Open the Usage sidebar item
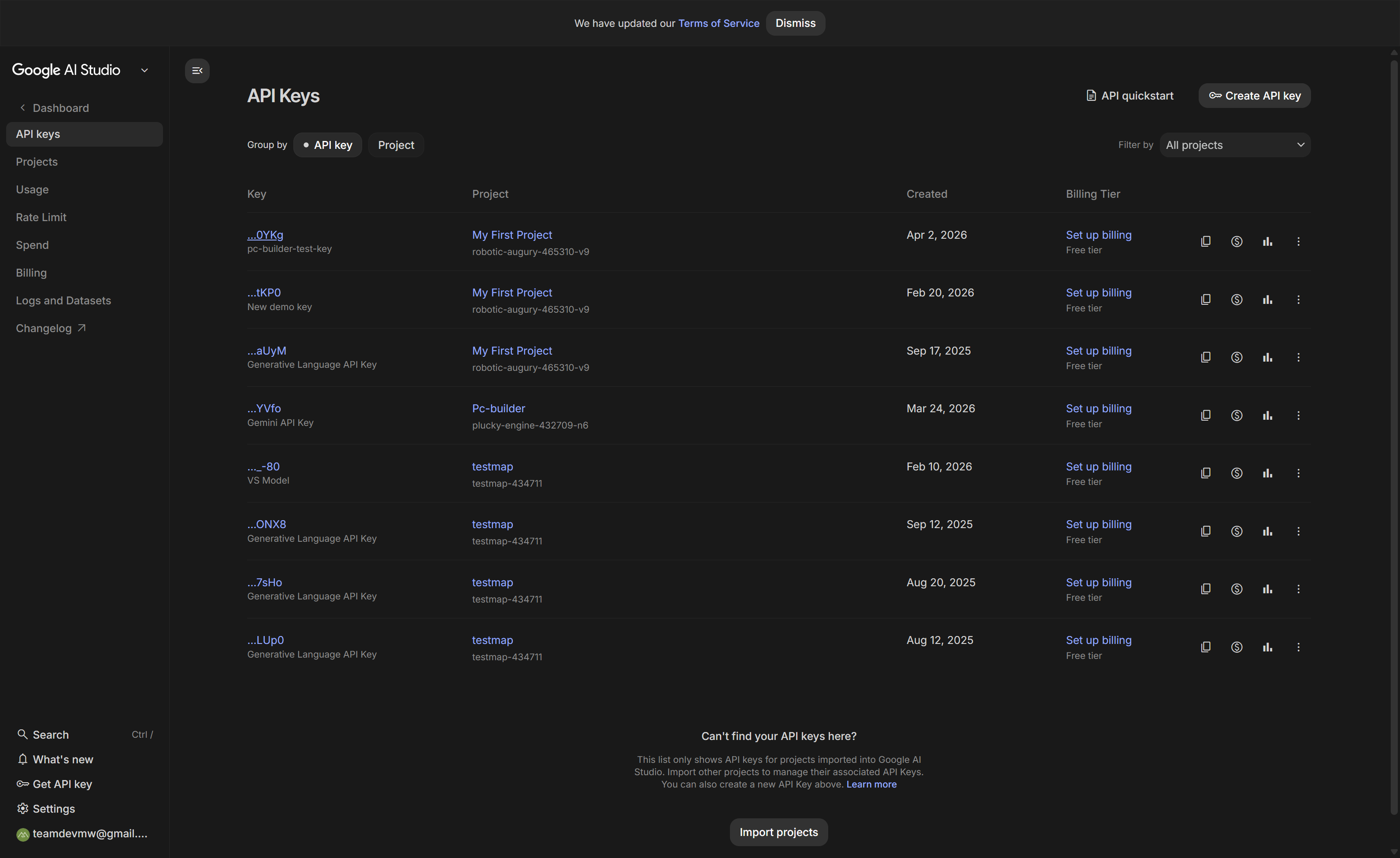This screenshot has height=858, width=1400. tap(84, 190)
